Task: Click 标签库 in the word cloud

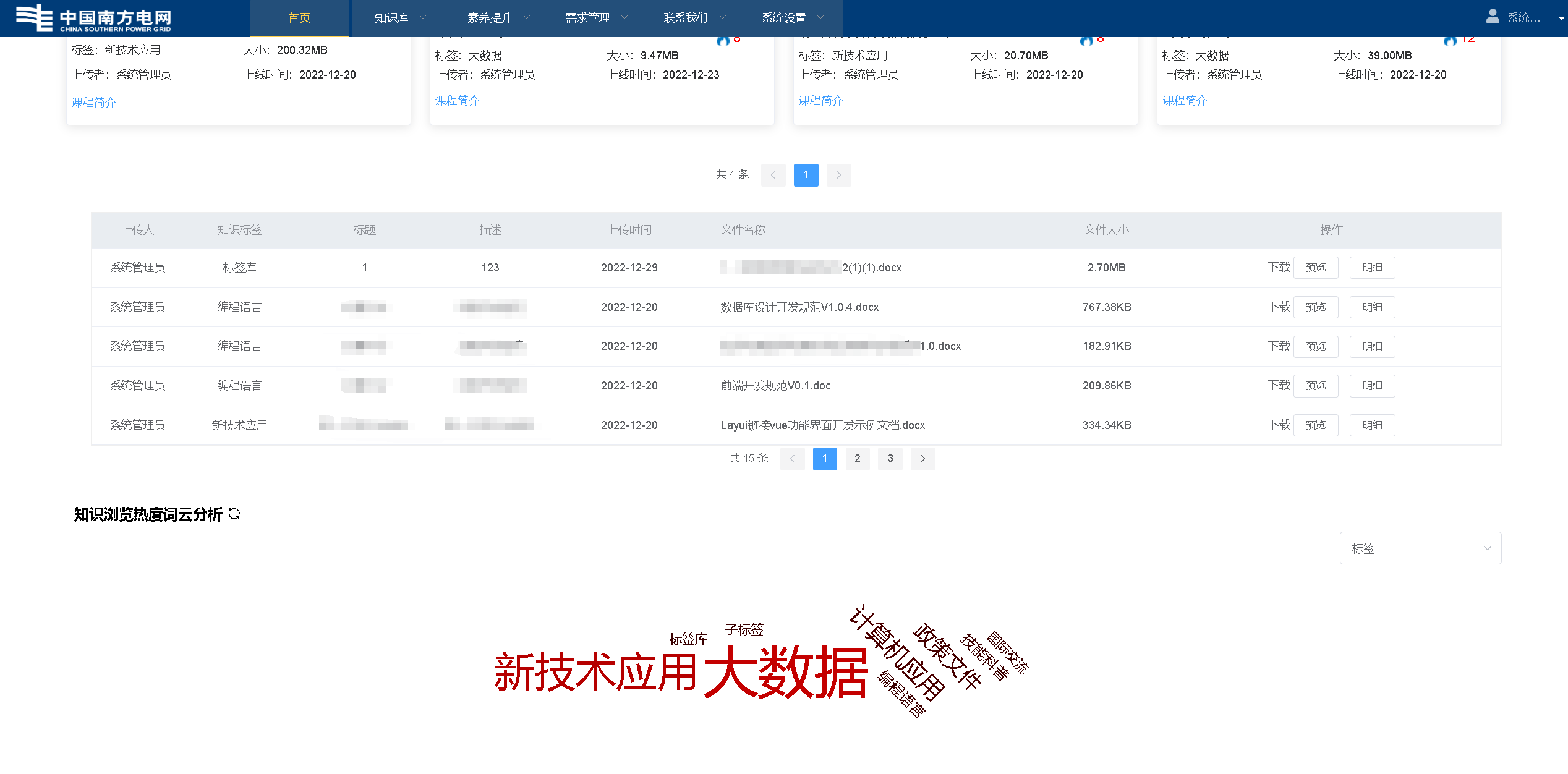Action: (688, 639)
